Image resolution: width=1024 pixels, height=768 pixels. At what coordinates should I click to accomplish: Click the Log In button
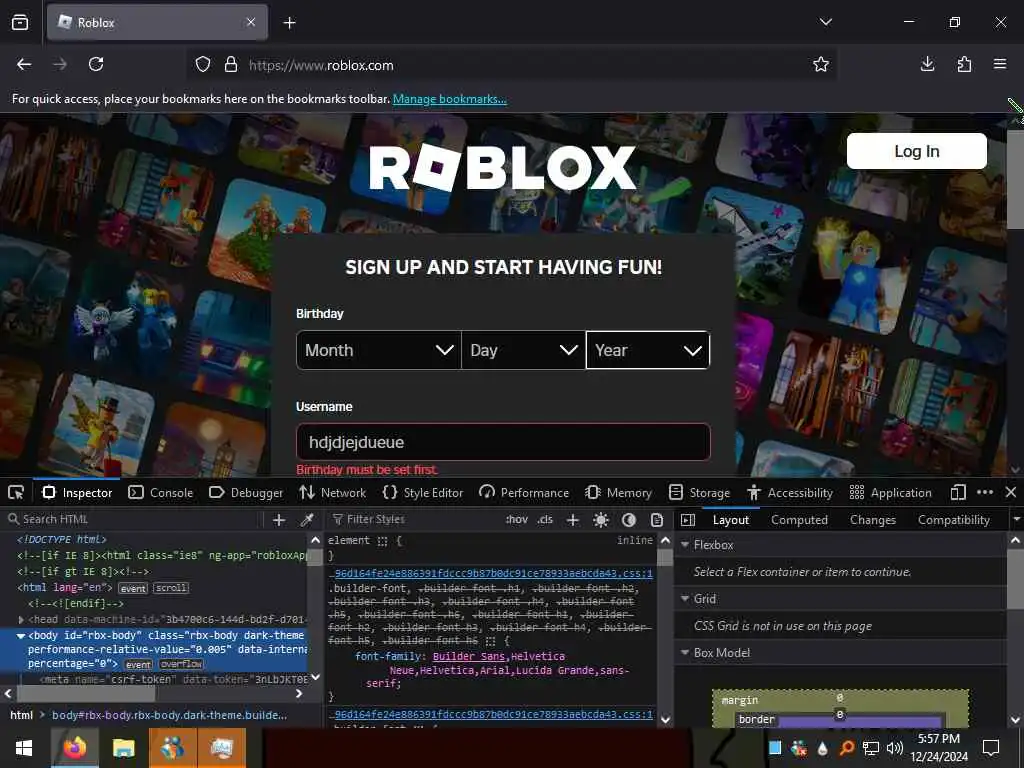tap(916, 151)
